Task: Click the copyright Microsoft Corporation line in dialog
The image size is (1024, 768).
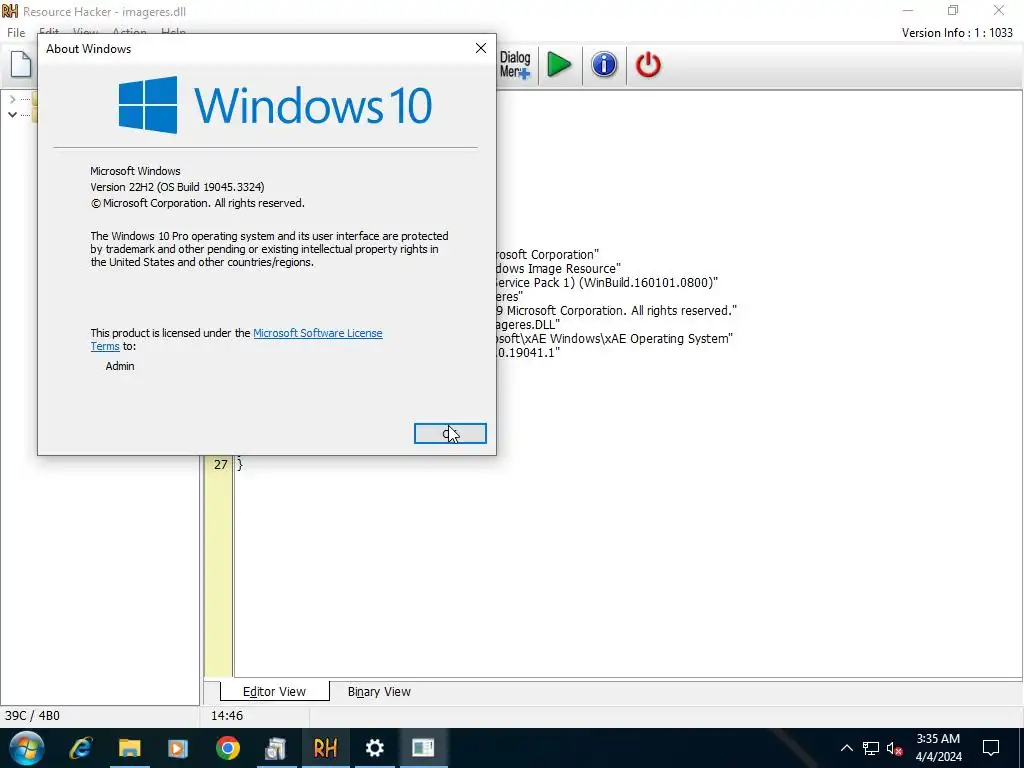Action: pos(198,203)
